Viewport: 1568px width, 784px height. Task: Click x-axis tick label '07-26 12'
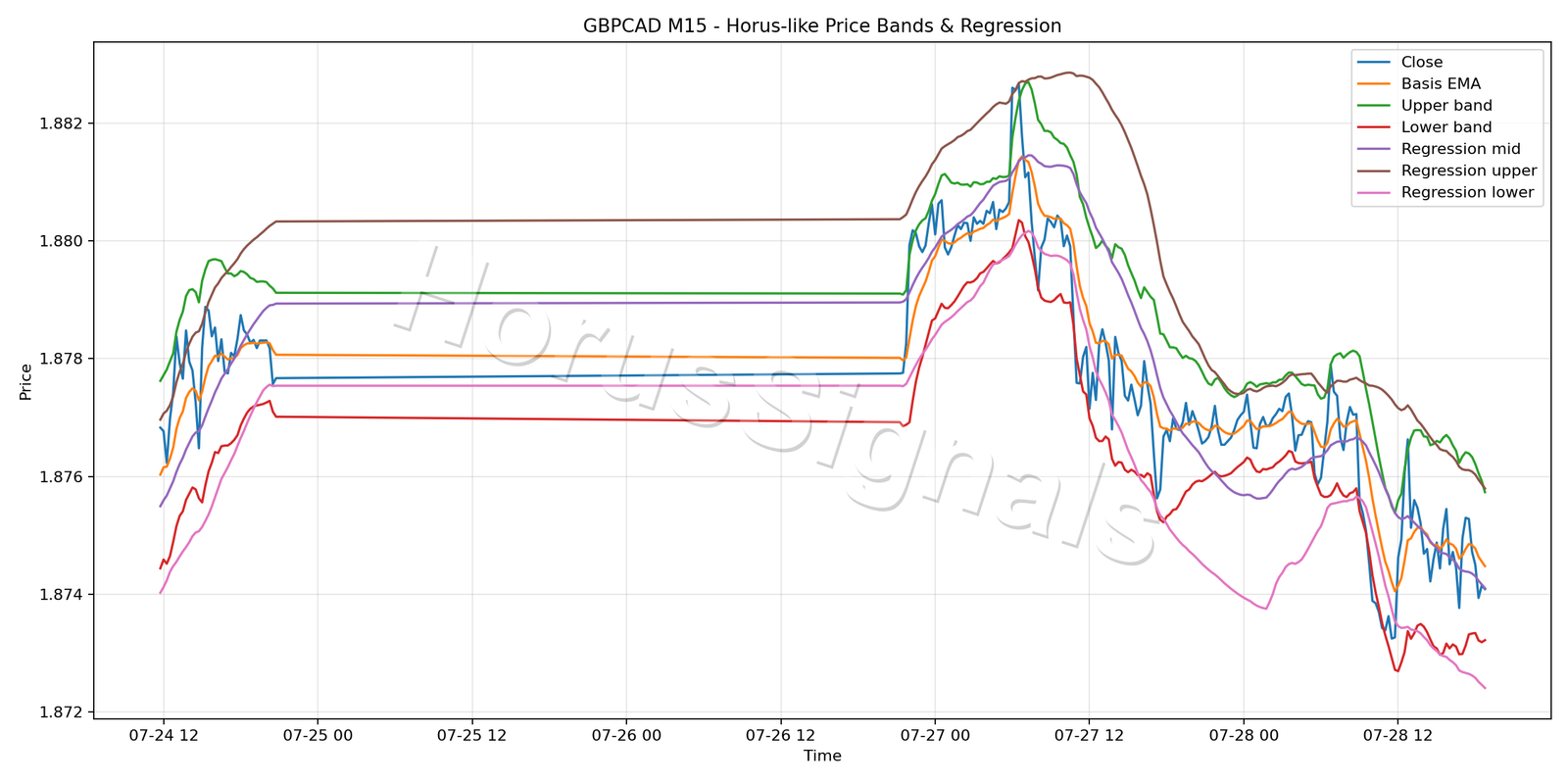point(780,735)
